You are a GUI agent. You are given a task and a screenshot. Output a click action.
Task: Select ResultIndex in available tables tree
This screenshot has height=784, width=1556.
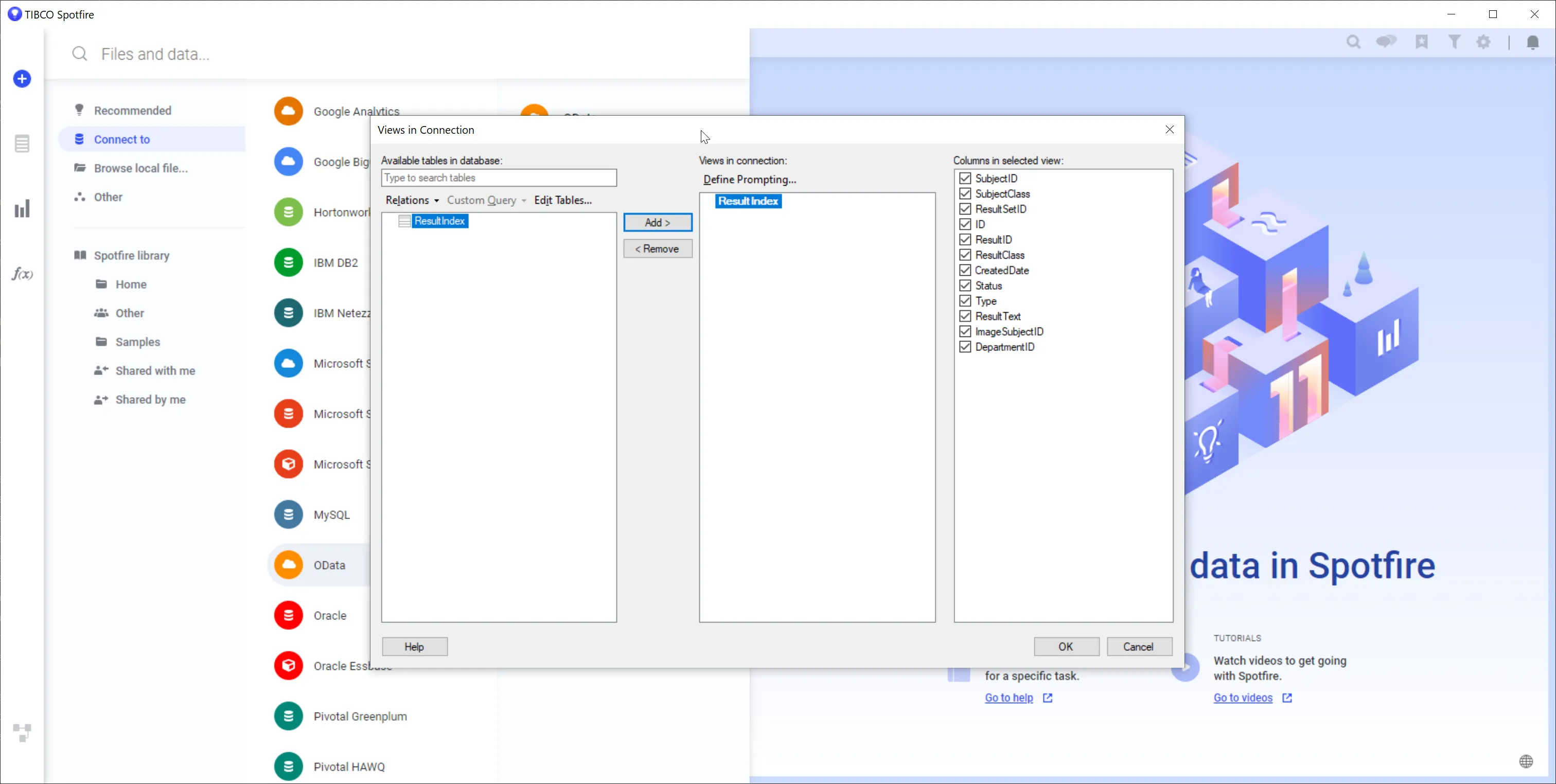(x=439, y=221)
